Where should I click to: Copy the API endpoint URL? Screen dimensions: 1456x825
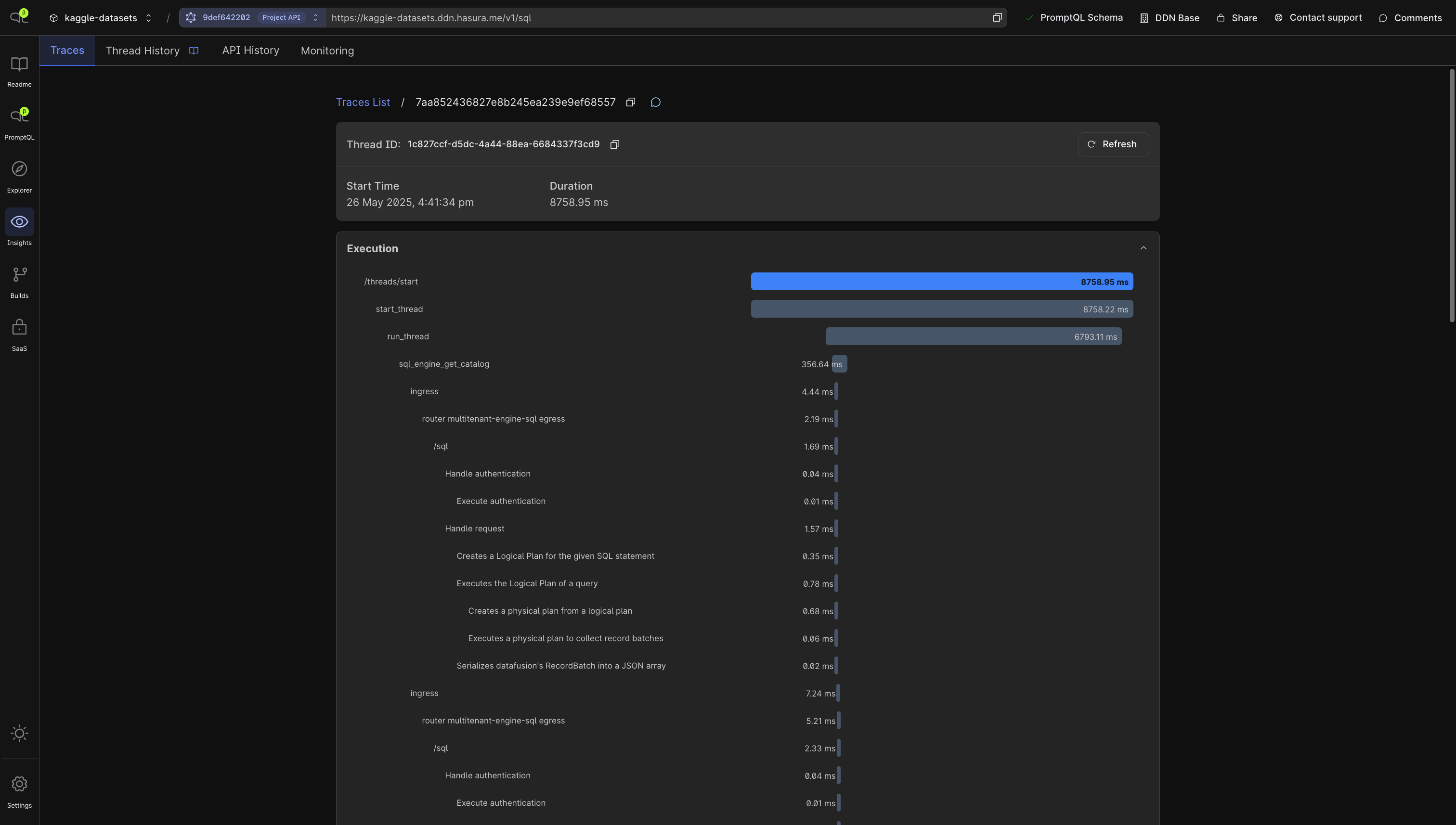click(x=997, y=17)
